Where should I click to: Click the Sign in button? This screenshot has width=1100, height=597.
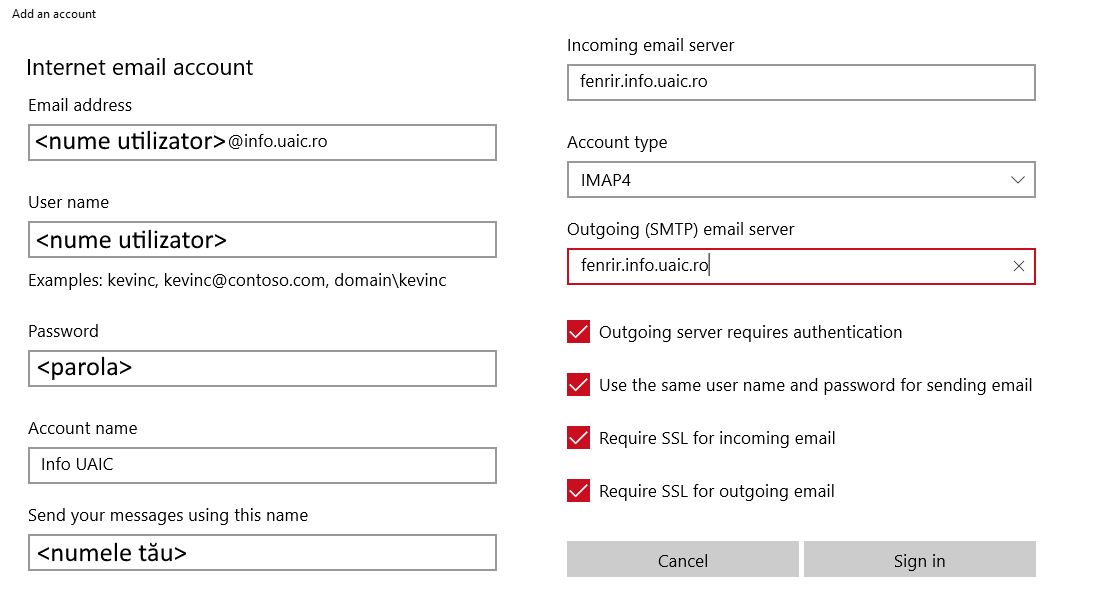[x=919, y=560]
